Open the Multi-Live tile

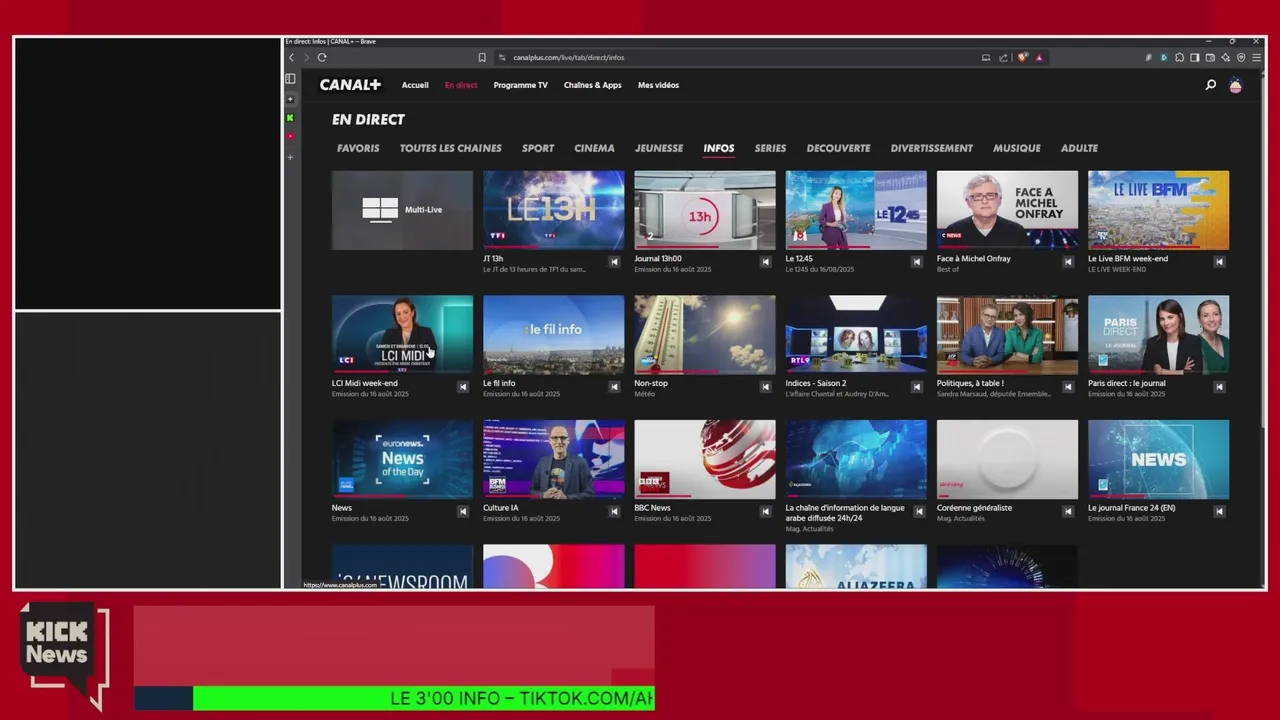(402, 210)
